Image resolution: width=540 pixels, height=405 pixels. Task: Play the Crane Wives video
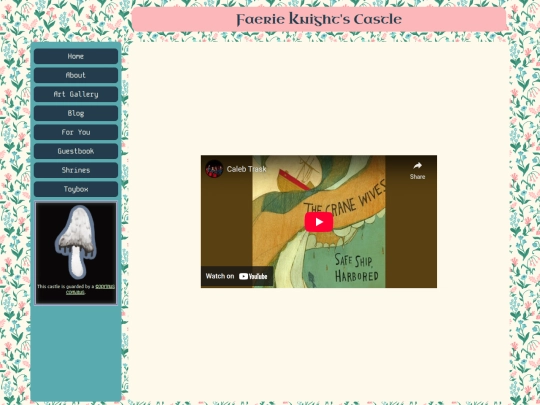point(319,222)
